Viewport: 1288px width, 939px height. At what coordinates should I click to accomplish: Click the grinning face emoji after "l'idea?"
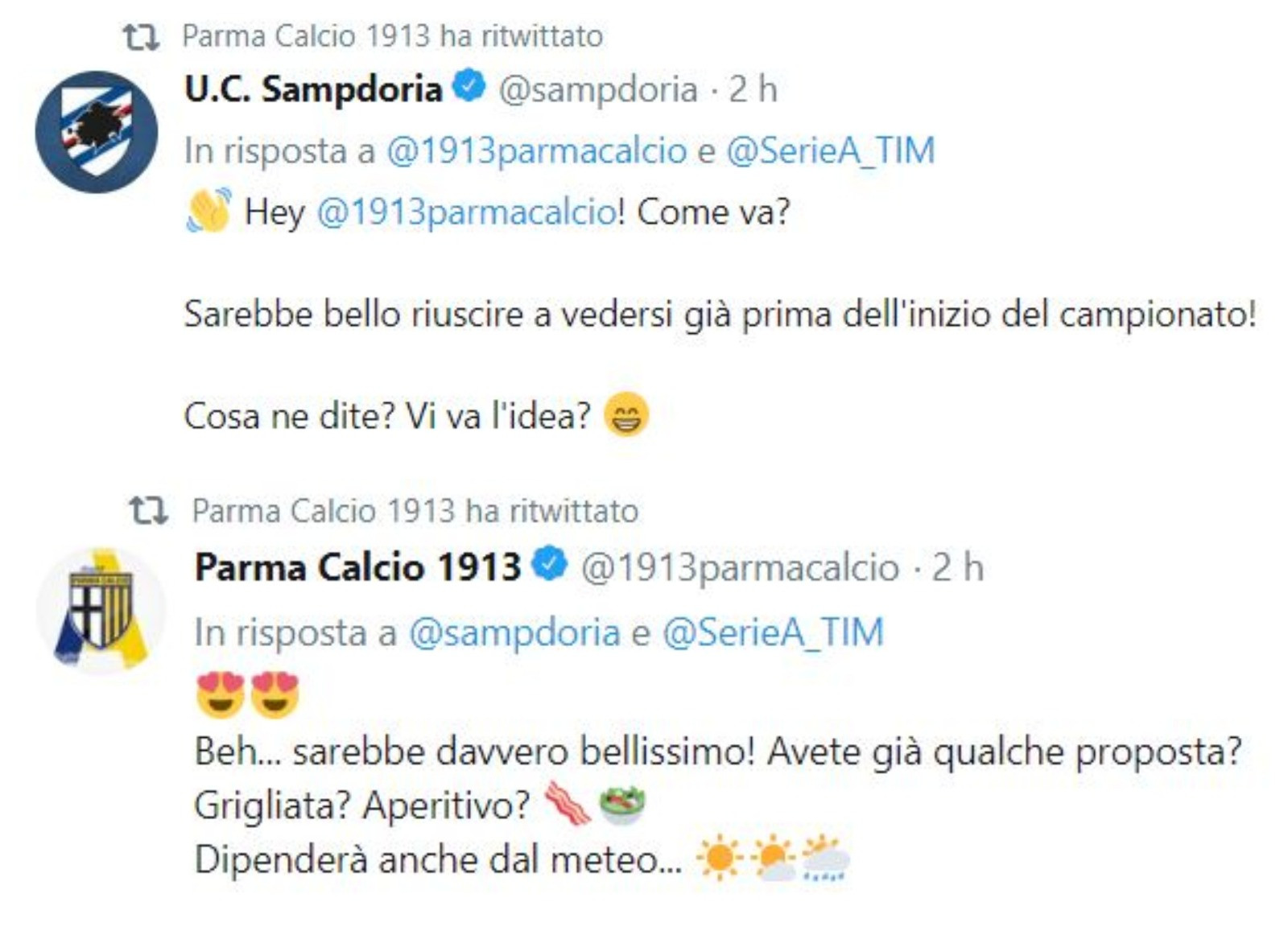(625, 414)
